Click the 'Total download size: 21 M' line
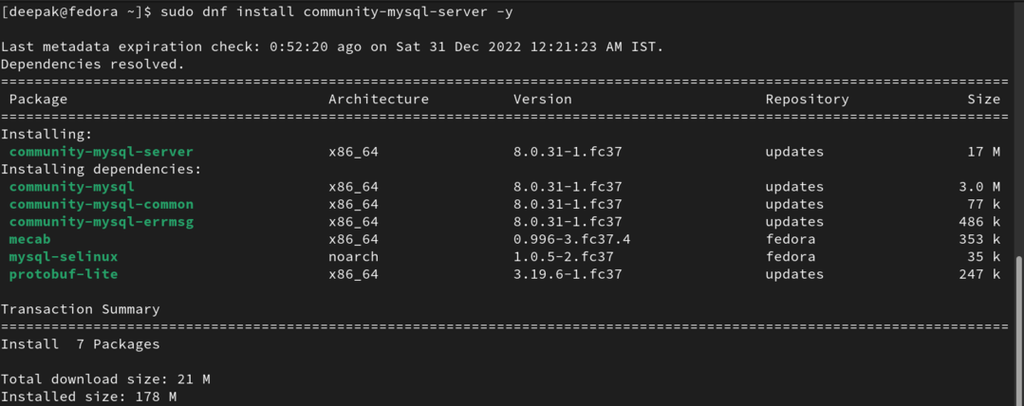The height and width of the screenshot is (406, 1024). point(105,379)
